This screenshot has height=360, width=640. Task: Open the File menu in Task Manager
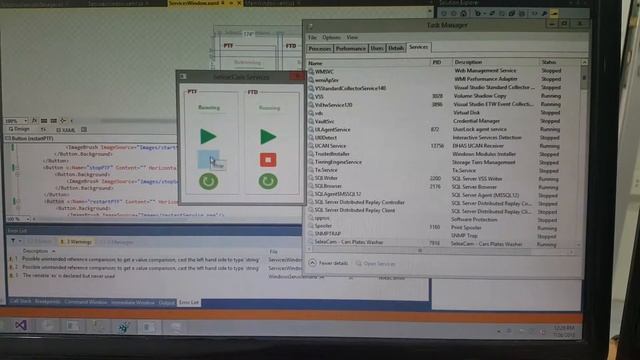coord(312,37)
